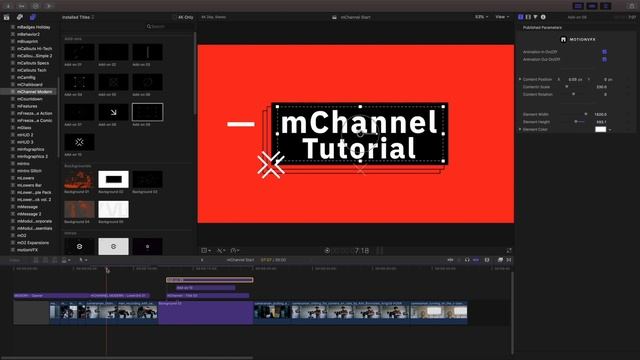Adjust the Element Height slider handle

click(576, 122)
